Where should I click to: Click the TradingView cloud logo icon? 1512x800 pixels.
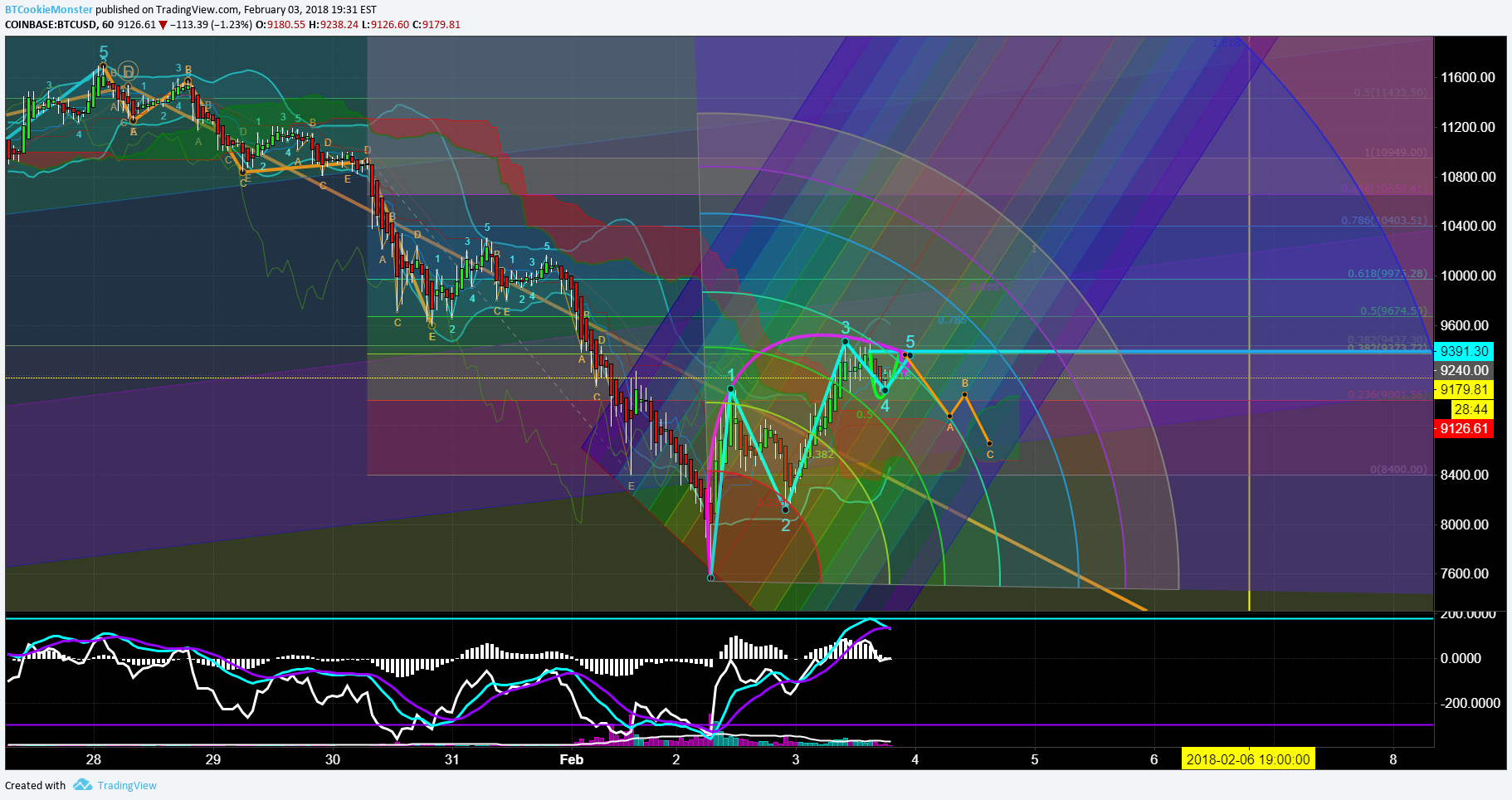[82, 784]
